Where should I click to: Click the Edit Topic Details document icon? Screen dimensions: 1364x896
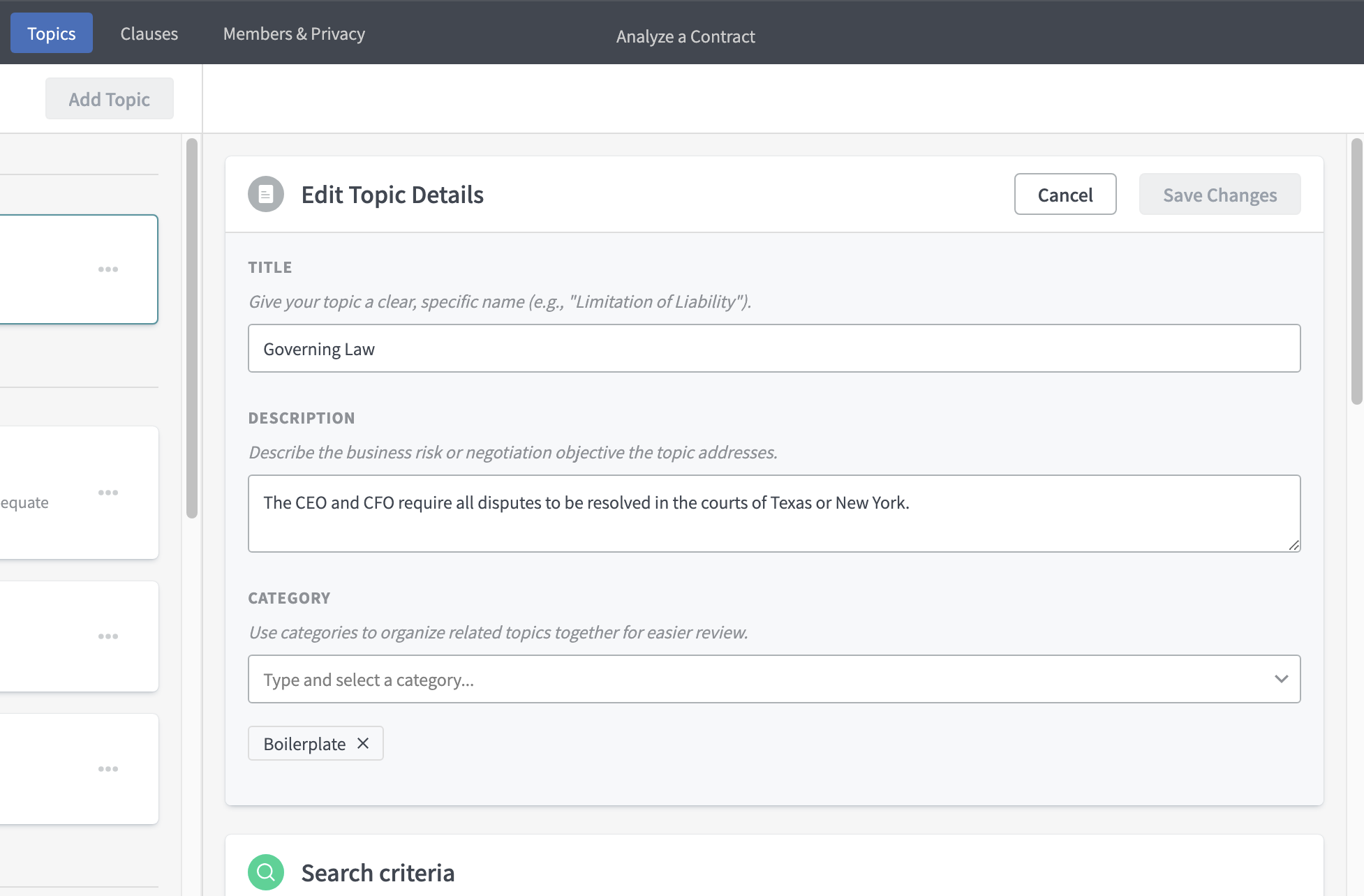tap(266, 194)
